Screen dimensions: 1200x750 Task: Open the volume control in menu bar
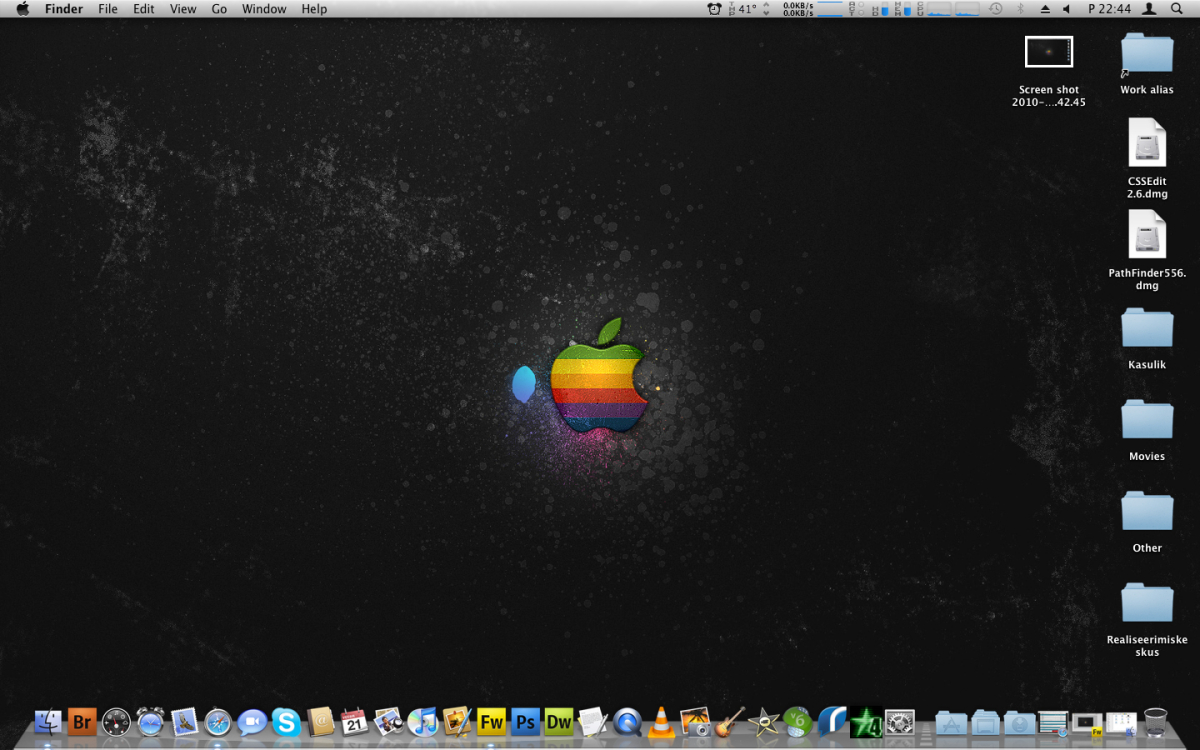pos(1066,9)
